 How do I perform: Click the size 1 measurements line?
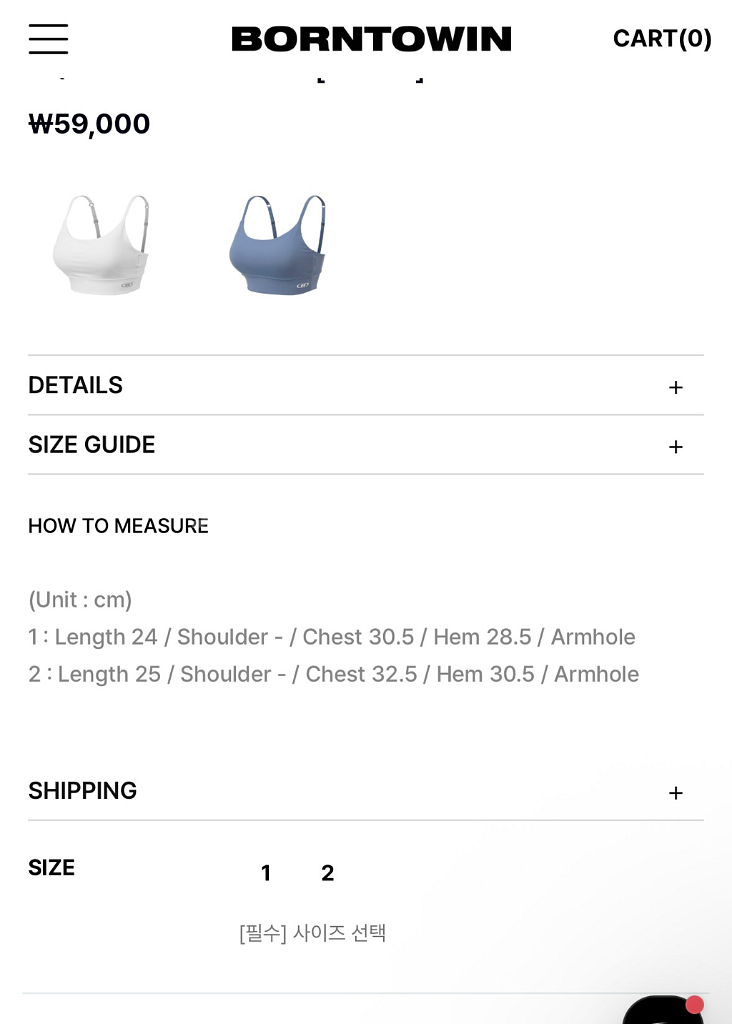[x=332, y=637]
